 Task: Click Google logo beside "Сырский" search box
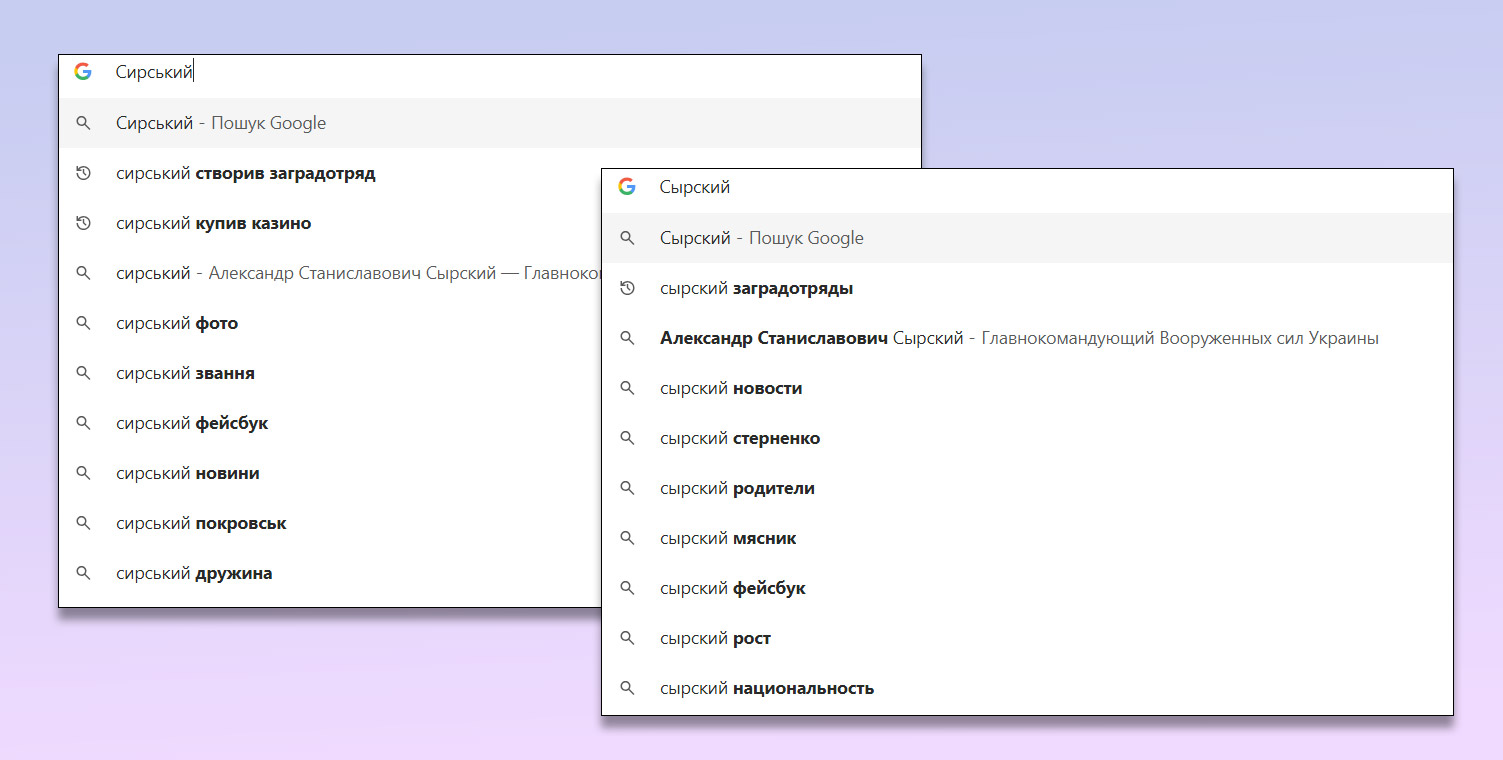click(x=627, y=187)
